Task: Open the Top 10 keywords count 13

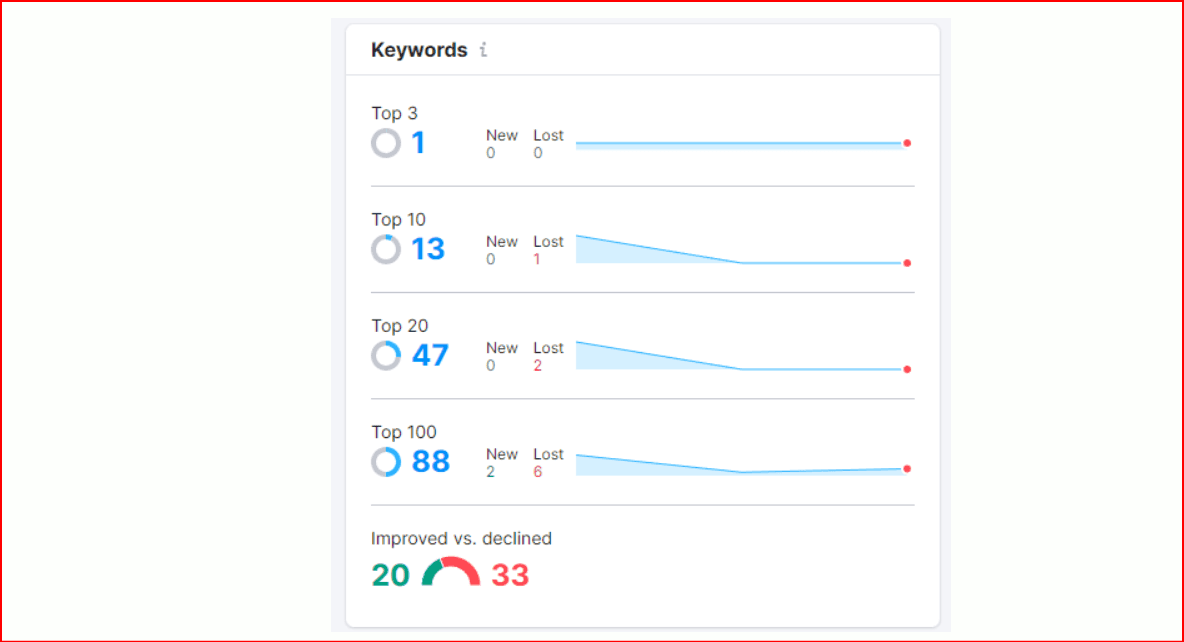Action: 428,249
